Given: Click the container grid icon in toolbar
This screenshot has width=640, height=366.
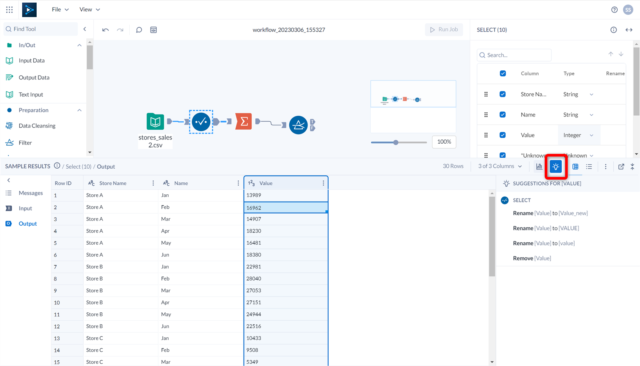Looking at the screenshot, I should point(153,30).
